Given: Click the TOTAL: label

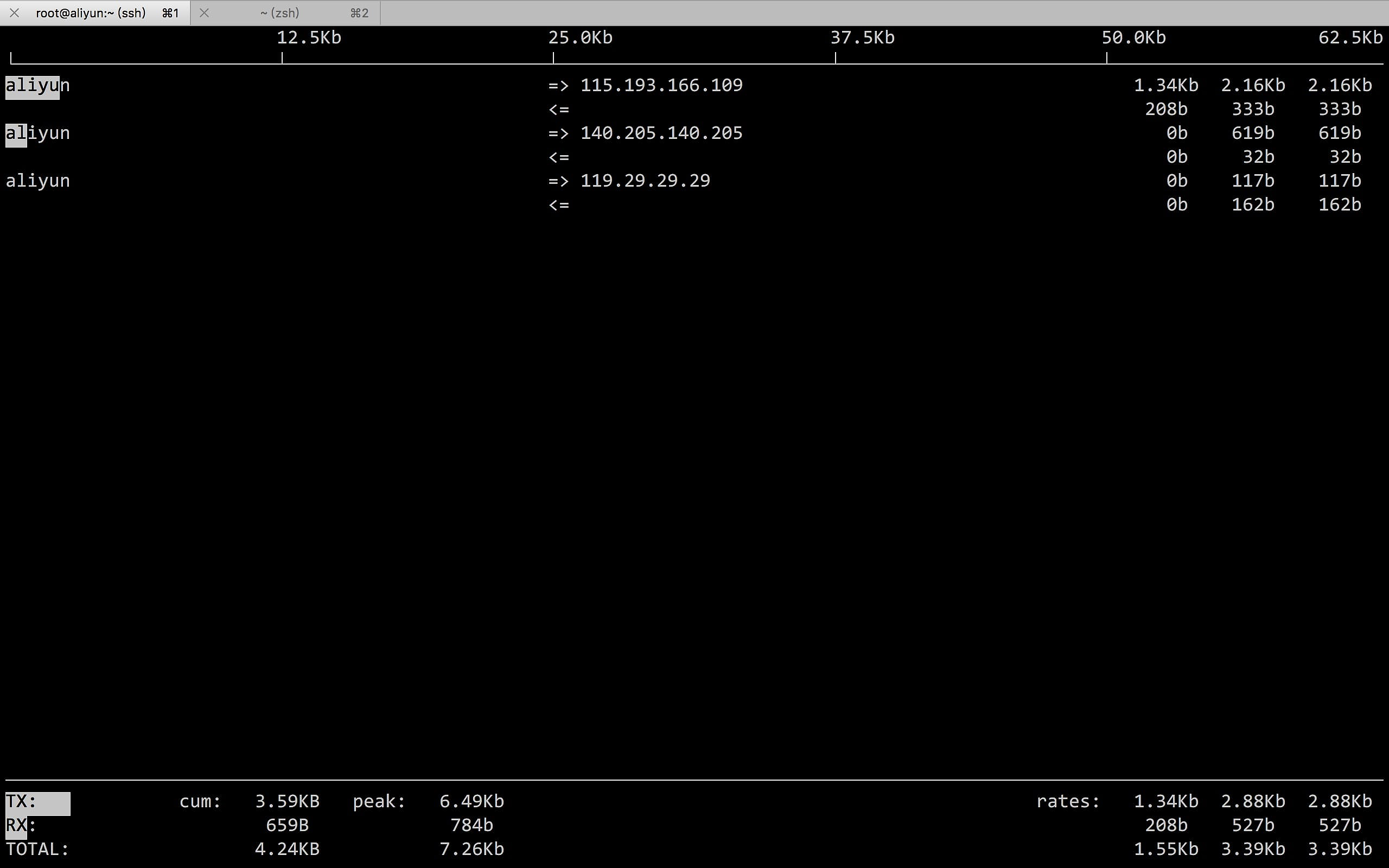Looking at the screenshot, I should click(x=37, y=848).
